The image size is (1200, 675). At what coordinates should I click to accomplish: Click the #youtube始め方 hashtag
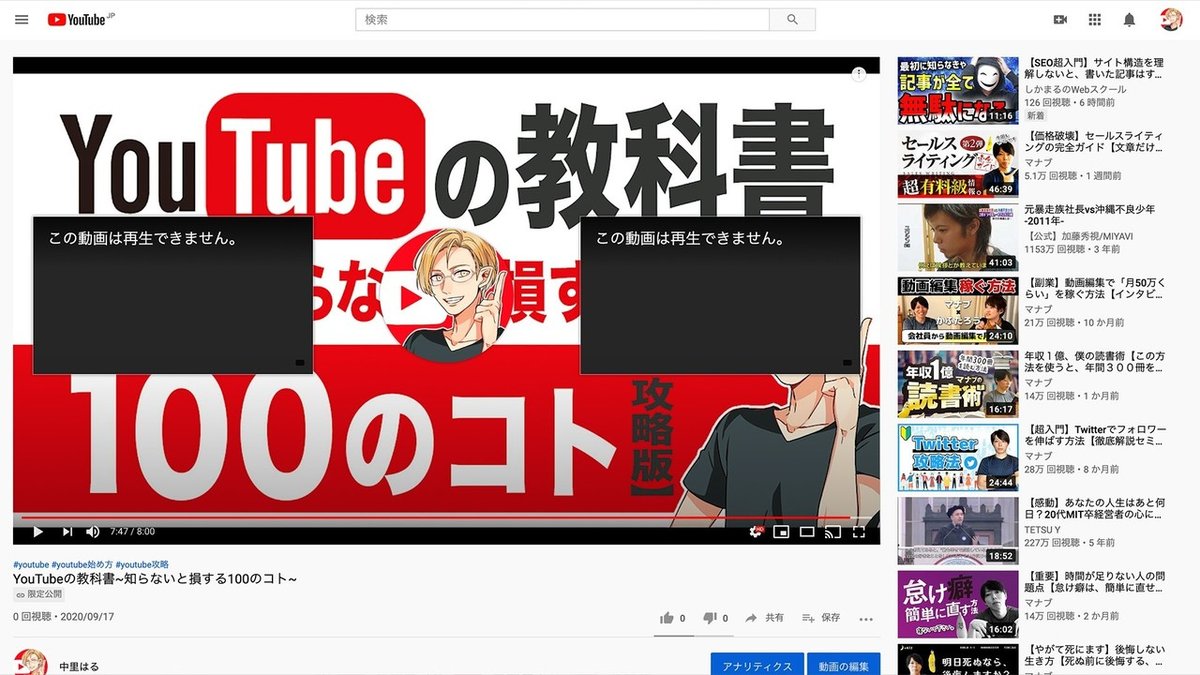(82, 564)
